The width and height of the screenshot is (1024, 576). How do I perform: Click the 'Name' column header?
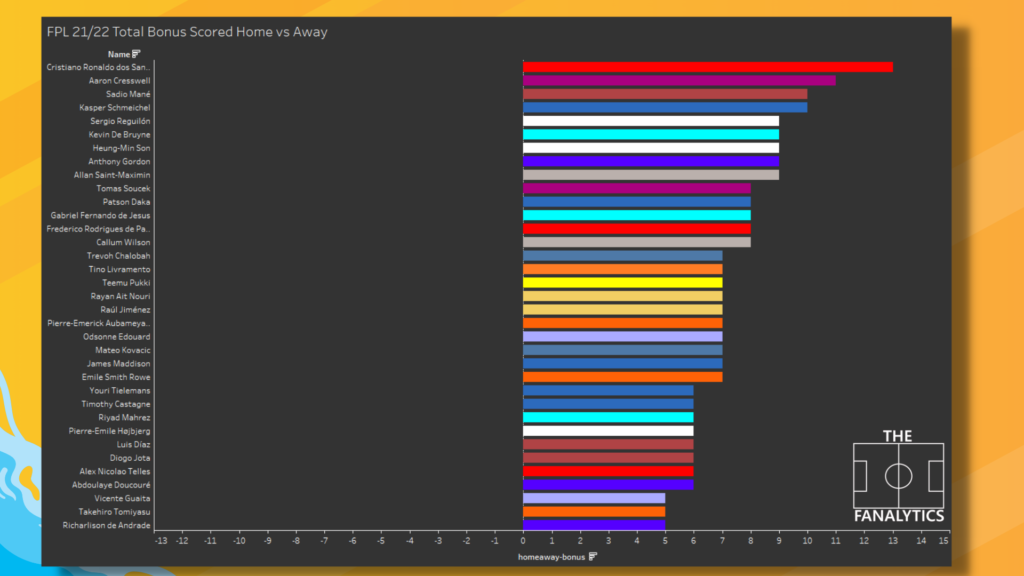[119, 54]
